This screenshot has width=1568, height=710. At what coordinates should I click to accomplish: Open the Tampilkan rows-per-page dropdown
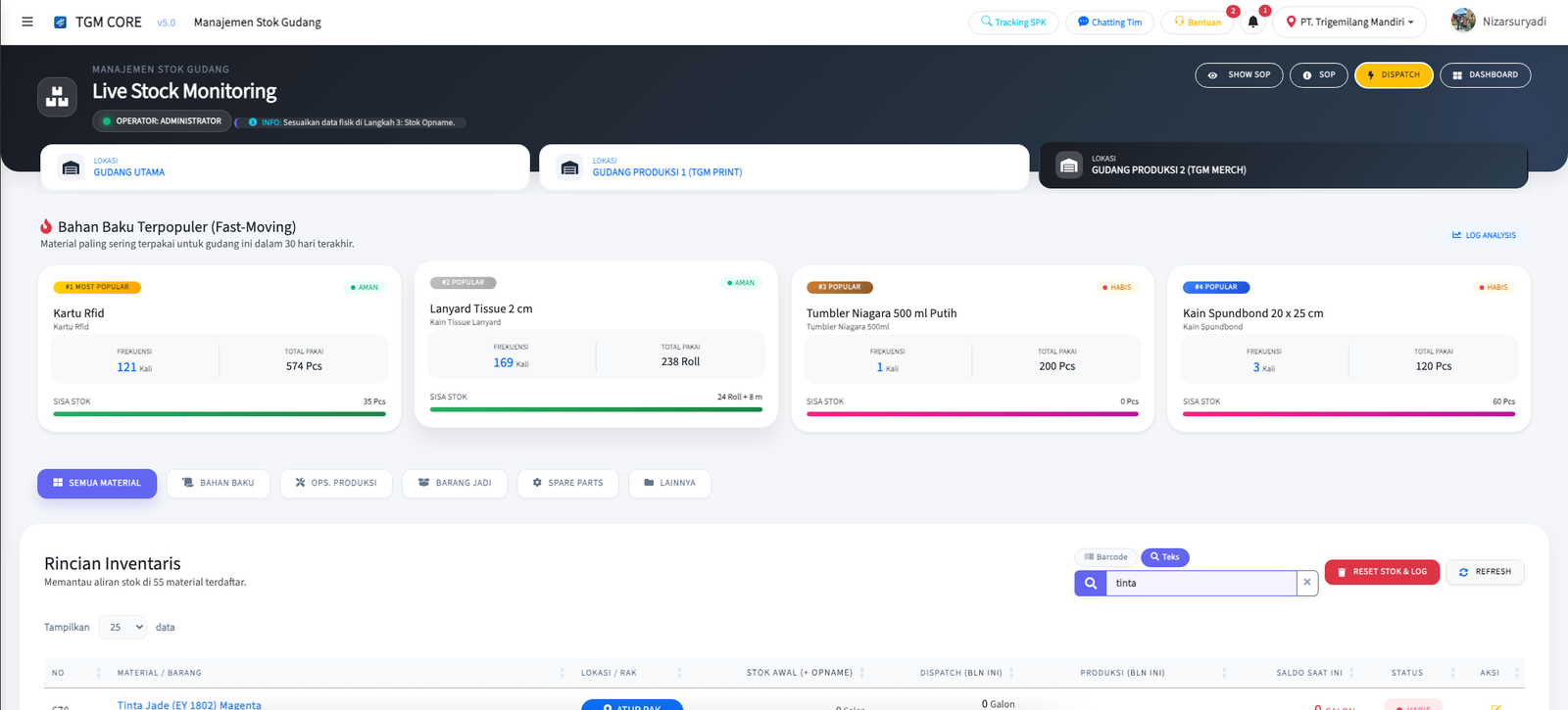tap(122, 627)
